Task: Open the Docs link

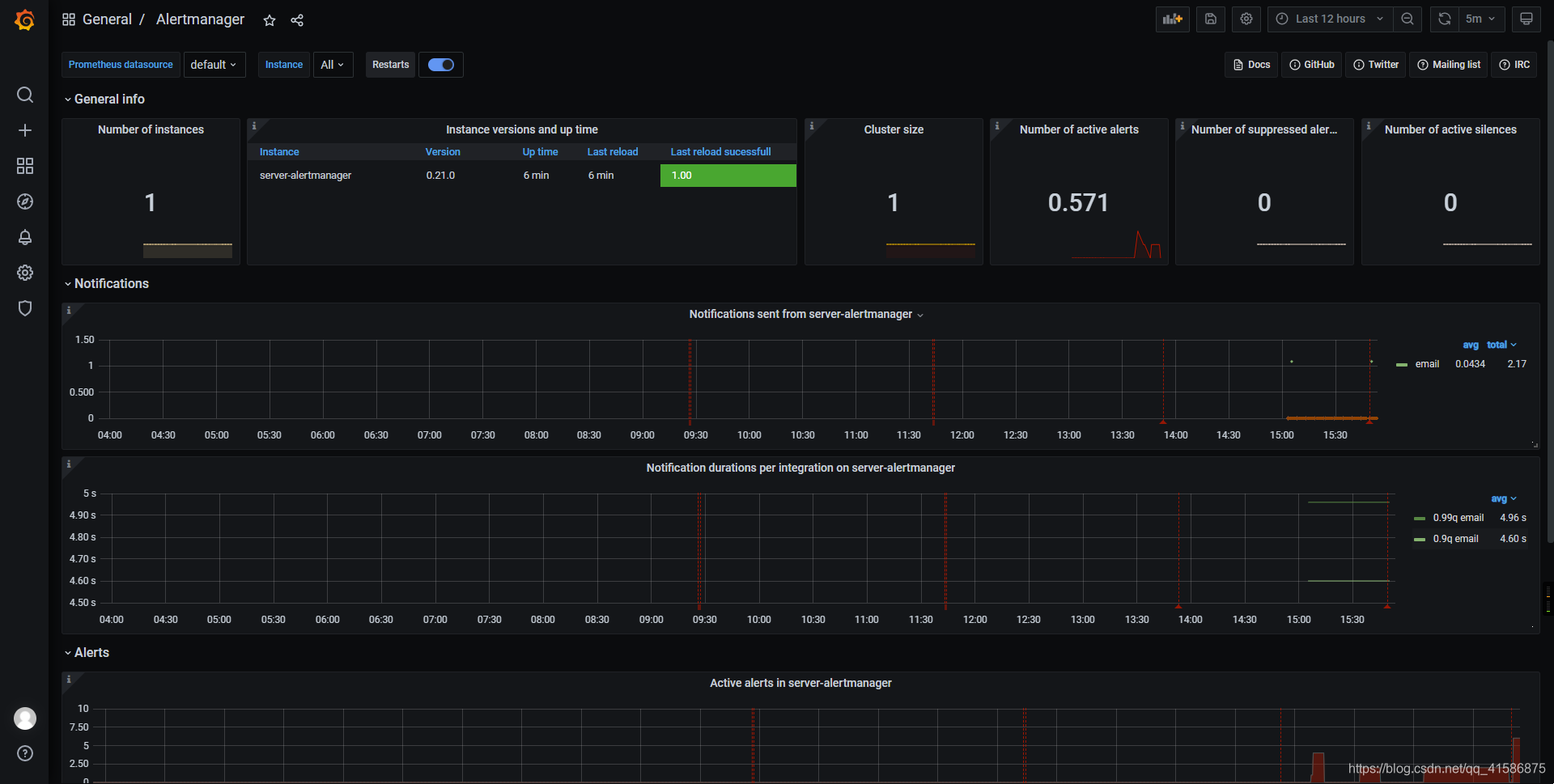Action: [1251, 65]
